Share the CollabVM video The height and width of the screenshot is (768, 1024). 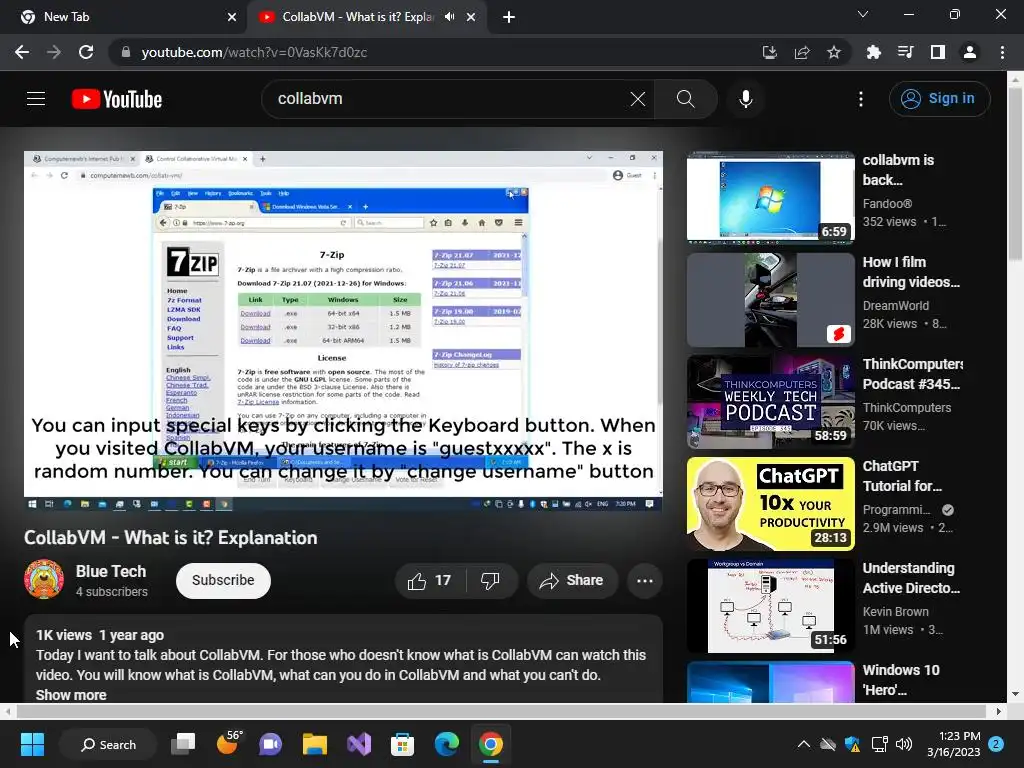point(571,581)
